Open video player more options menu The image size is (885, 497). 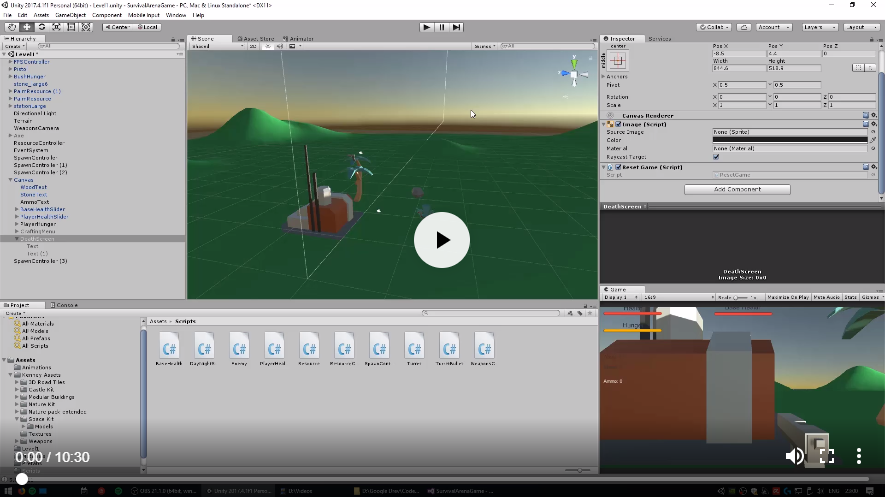tap(859, 456)
